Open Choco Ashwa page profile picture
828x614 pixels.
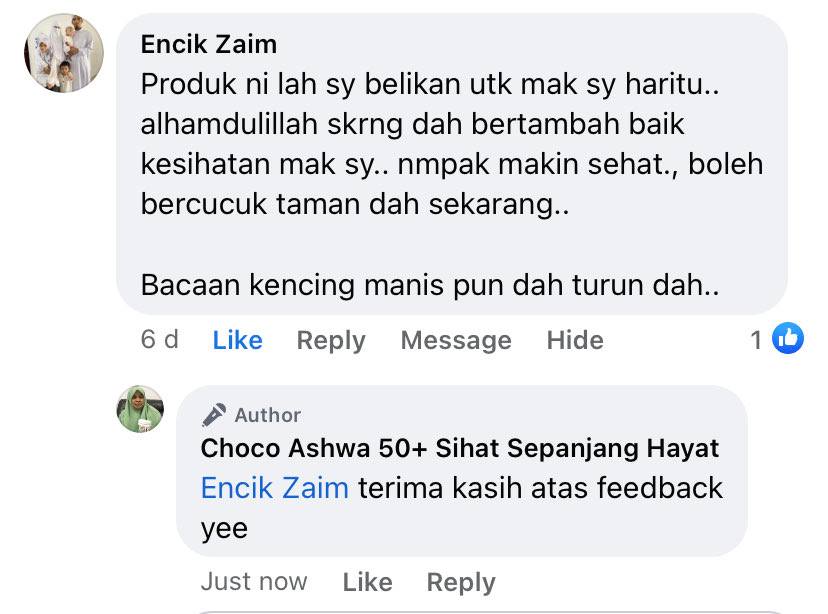(140, 409)
